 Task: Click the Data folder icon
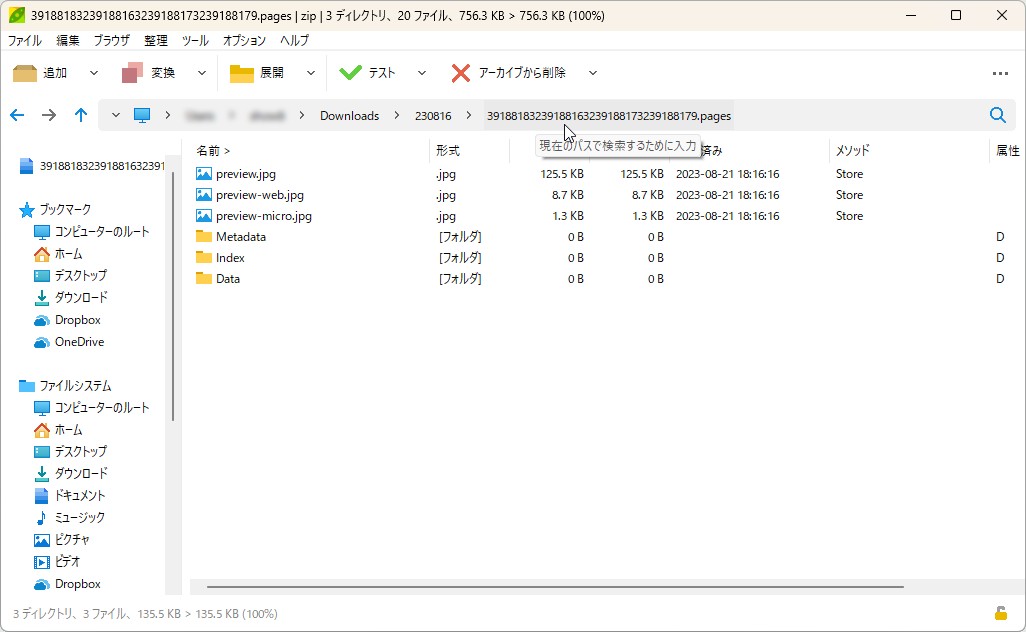coord(203,278)
